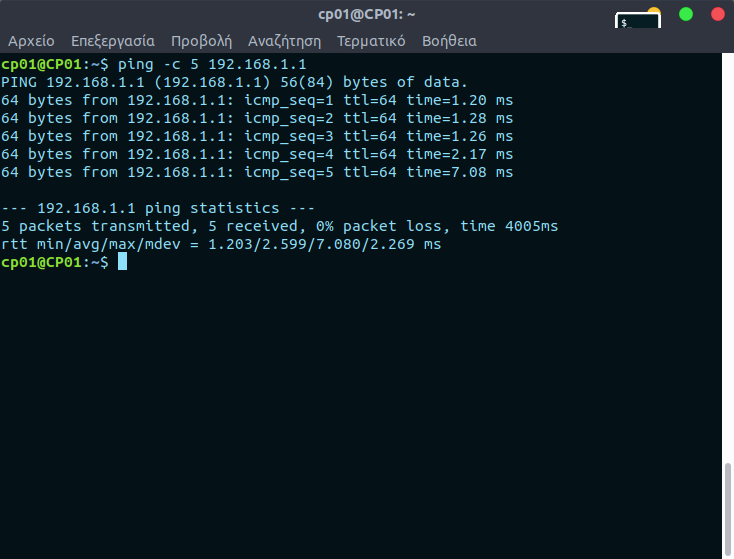This screenshot has width=734, height=559.
Task: Open the Αναζήτηση menu
Action: coord(284,41)
